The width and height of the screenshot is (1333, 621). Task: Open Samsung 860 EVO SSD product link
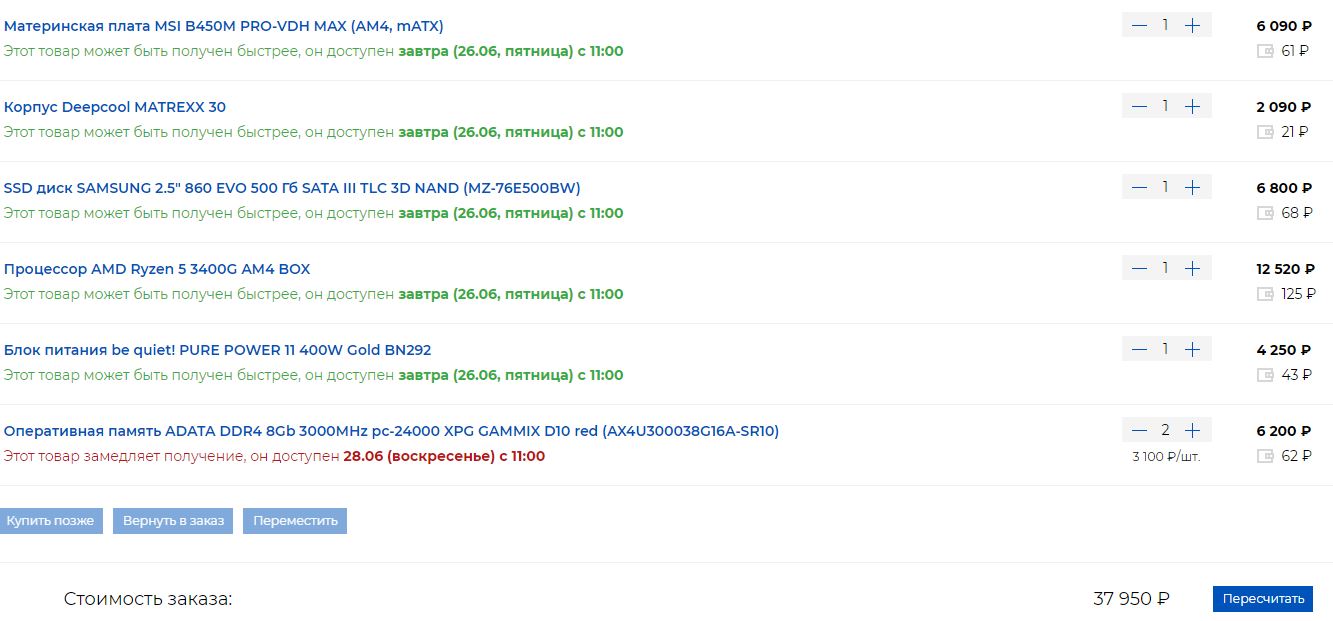click(x=292, y=188)
